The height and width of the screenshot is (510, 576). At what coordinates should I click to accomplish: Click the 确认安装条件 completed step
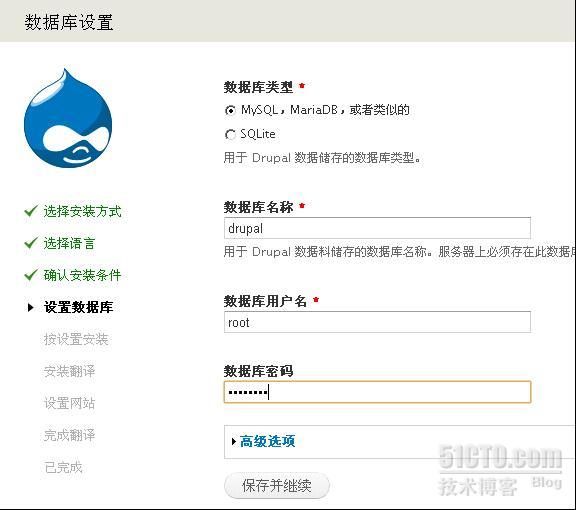click(x=82, y=275)
